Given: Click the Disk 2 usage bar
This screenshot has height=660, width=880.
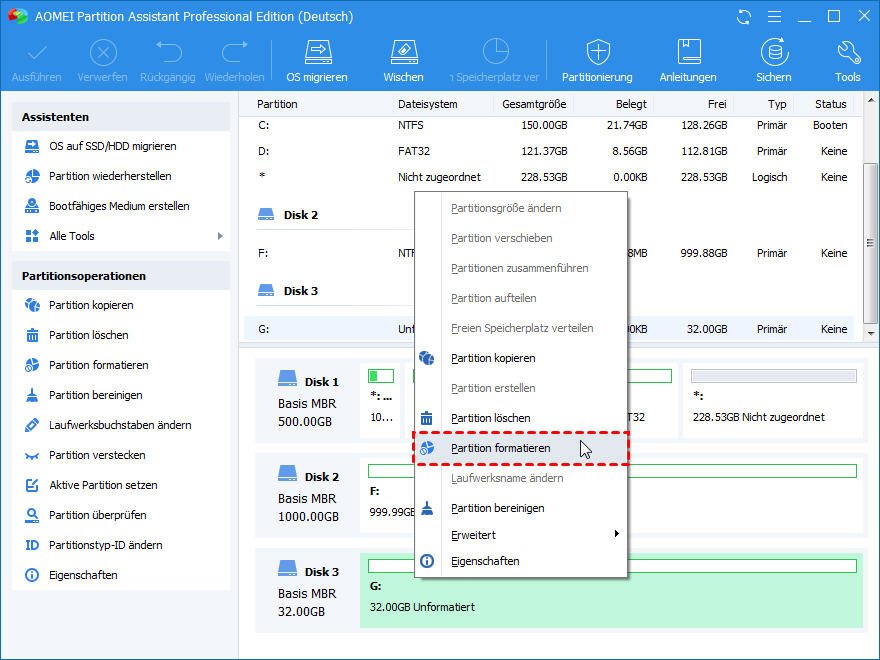Looking at the screenshot, I should point(612,471).
